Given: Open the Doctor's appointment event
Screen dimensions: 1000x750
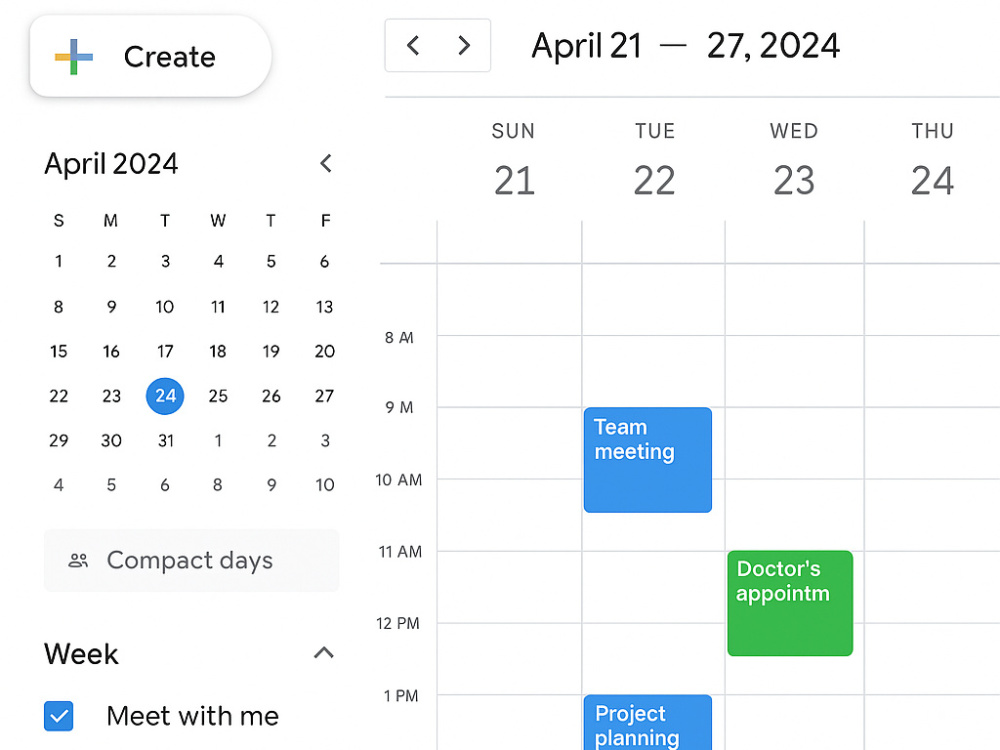Looking at the screenshot, I should 790,603.
